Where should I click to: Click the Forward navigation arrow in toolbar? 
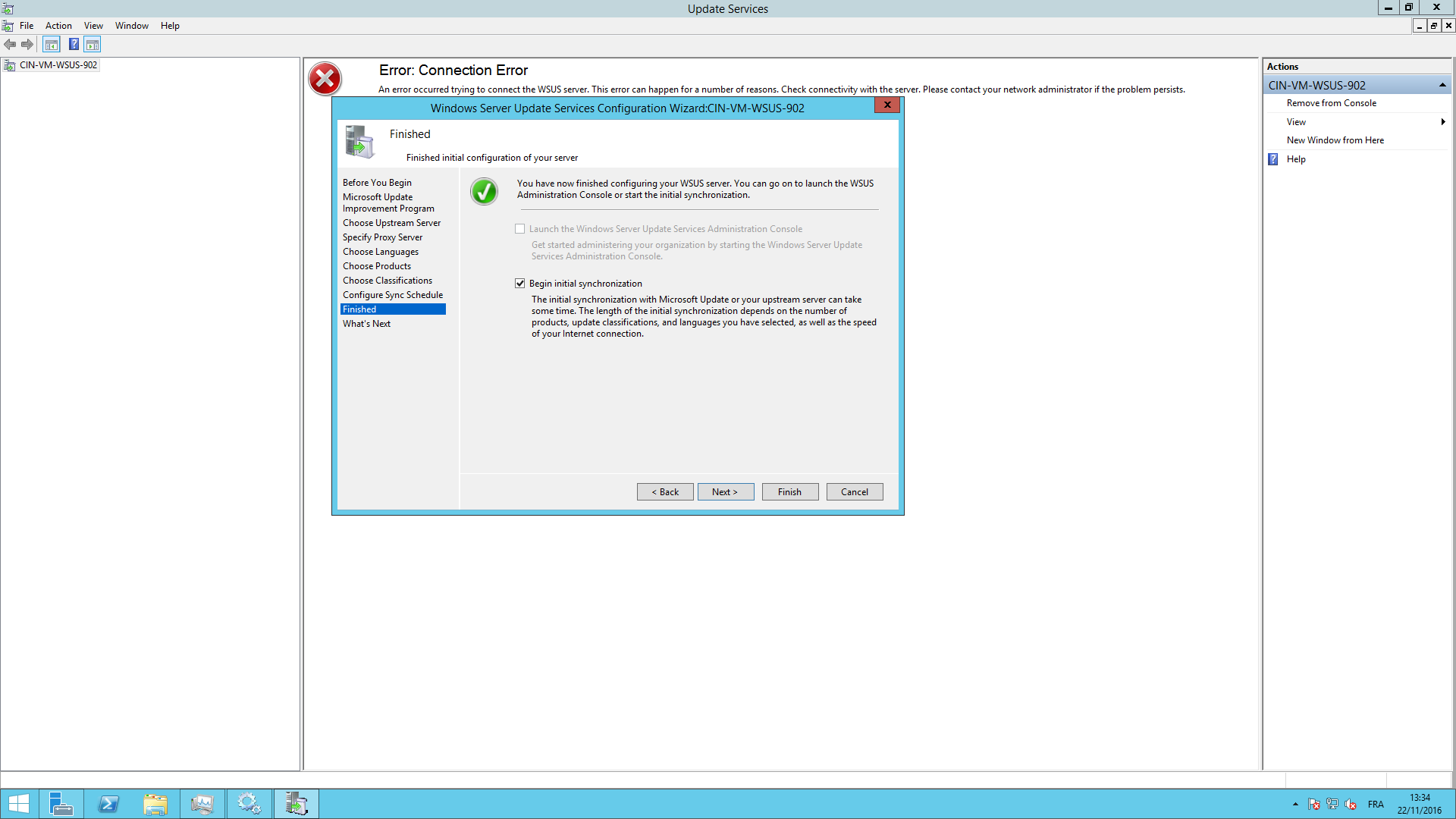tap(27, 45)
